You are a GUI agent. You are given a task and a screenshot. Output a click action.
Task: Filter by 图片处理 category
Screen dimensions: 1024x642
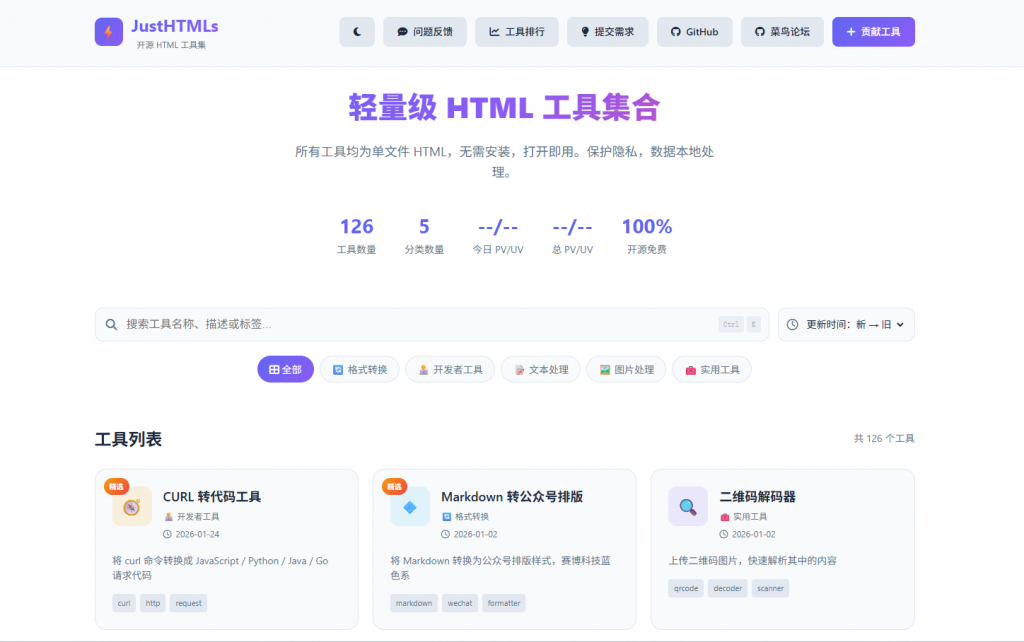[x=626, y=369]
